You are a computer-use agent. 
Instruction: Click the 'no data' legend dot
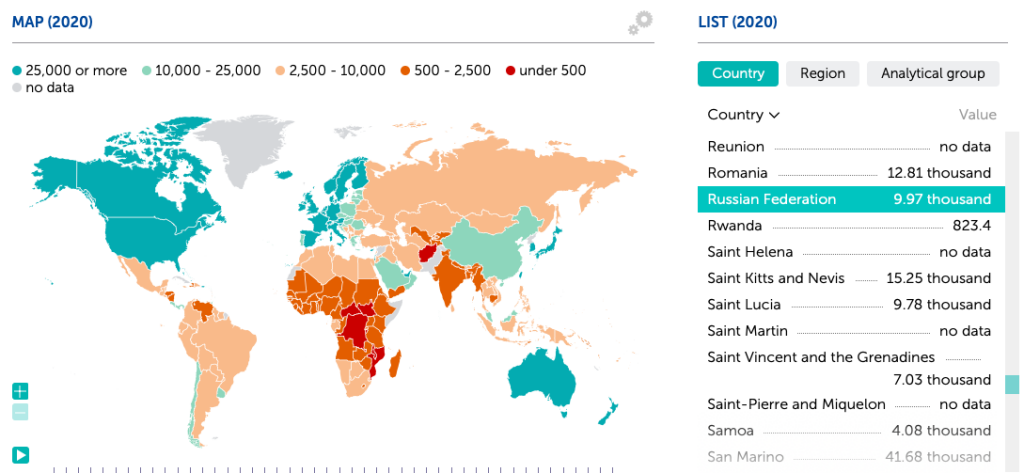click(17, 87)
